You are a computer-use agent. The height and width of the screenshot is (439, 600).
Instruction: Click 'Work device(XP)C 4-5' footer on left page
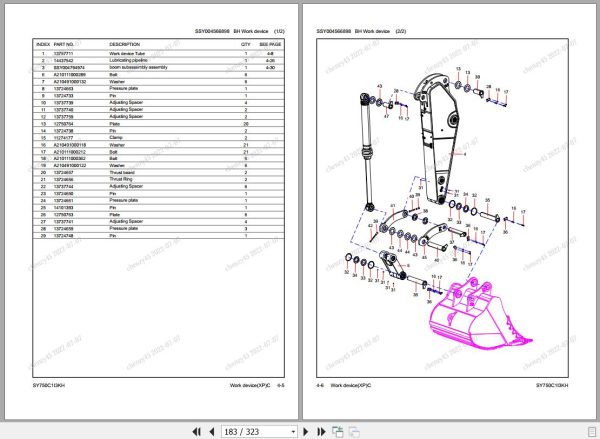[x=257, y=385]
